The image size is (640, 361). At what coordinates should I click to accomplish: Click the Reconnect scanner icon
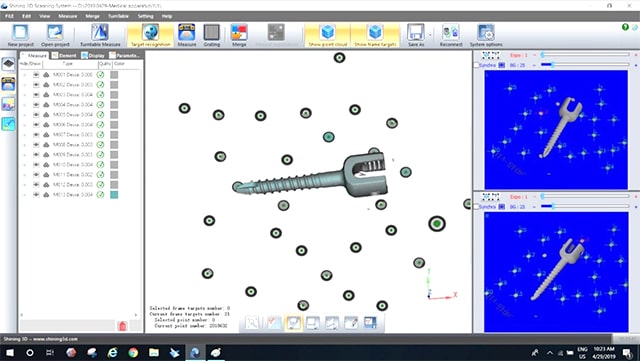(451, 35)
